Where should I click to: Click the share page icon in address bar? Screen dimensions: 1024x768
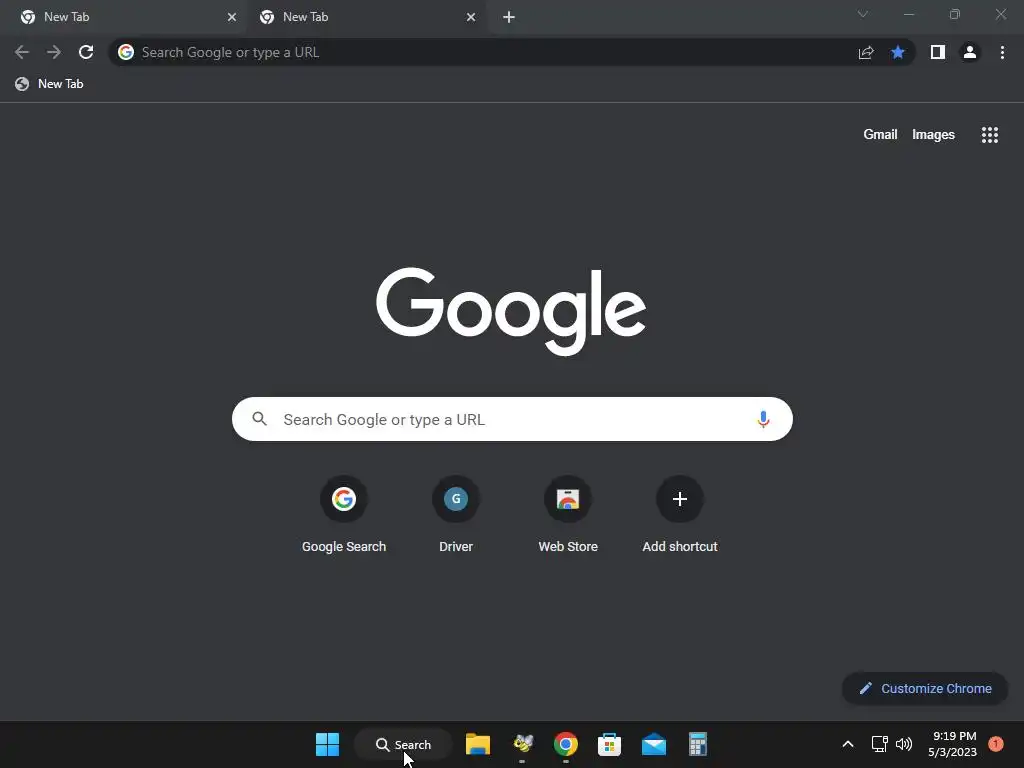pyautogui.click(x=866, y=52)
